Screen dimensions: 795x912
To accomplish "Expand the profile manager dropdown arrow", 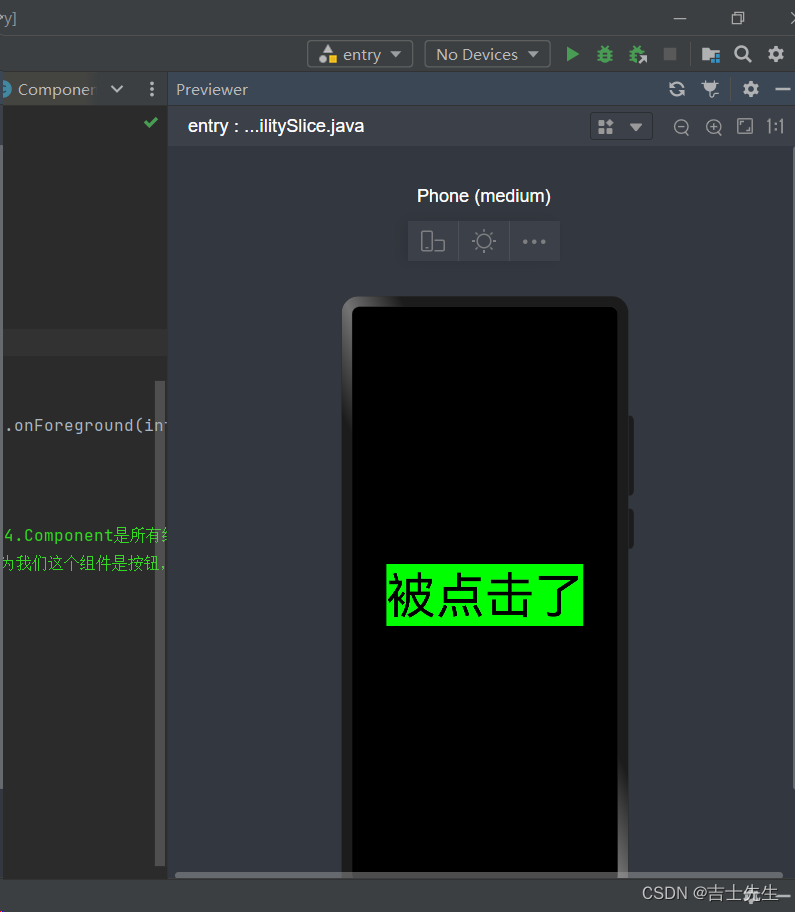I will [636, 127].
